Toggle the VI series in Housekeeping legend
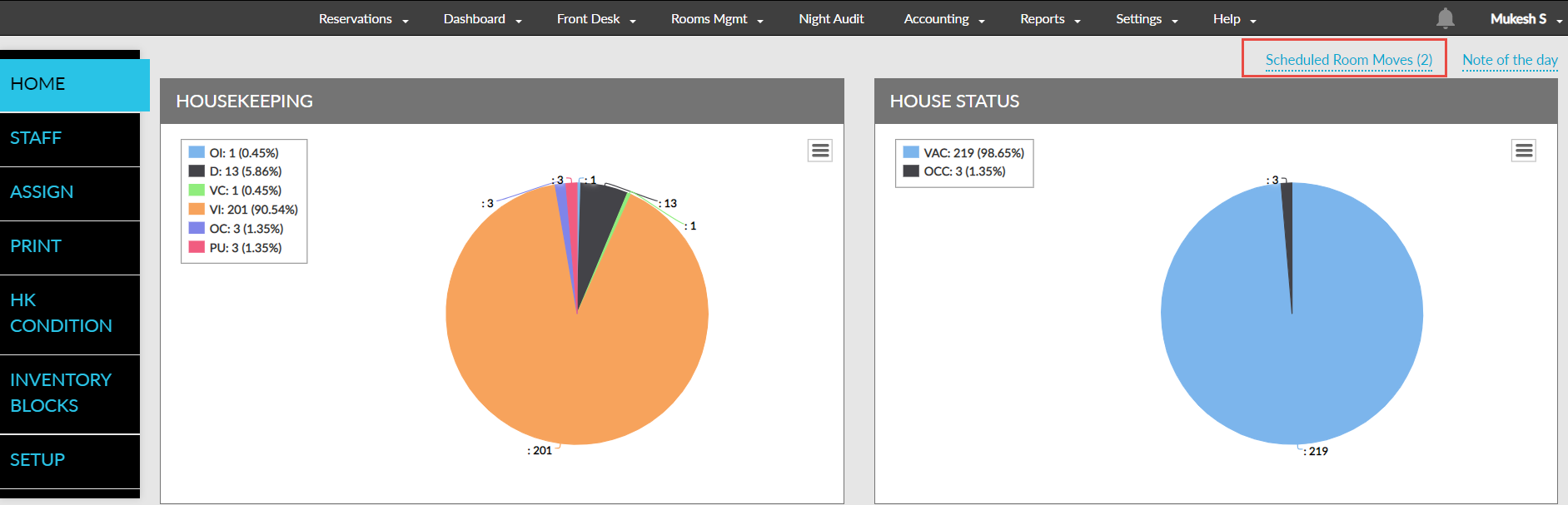1568x505 pixels. click(x=253, y=210)
